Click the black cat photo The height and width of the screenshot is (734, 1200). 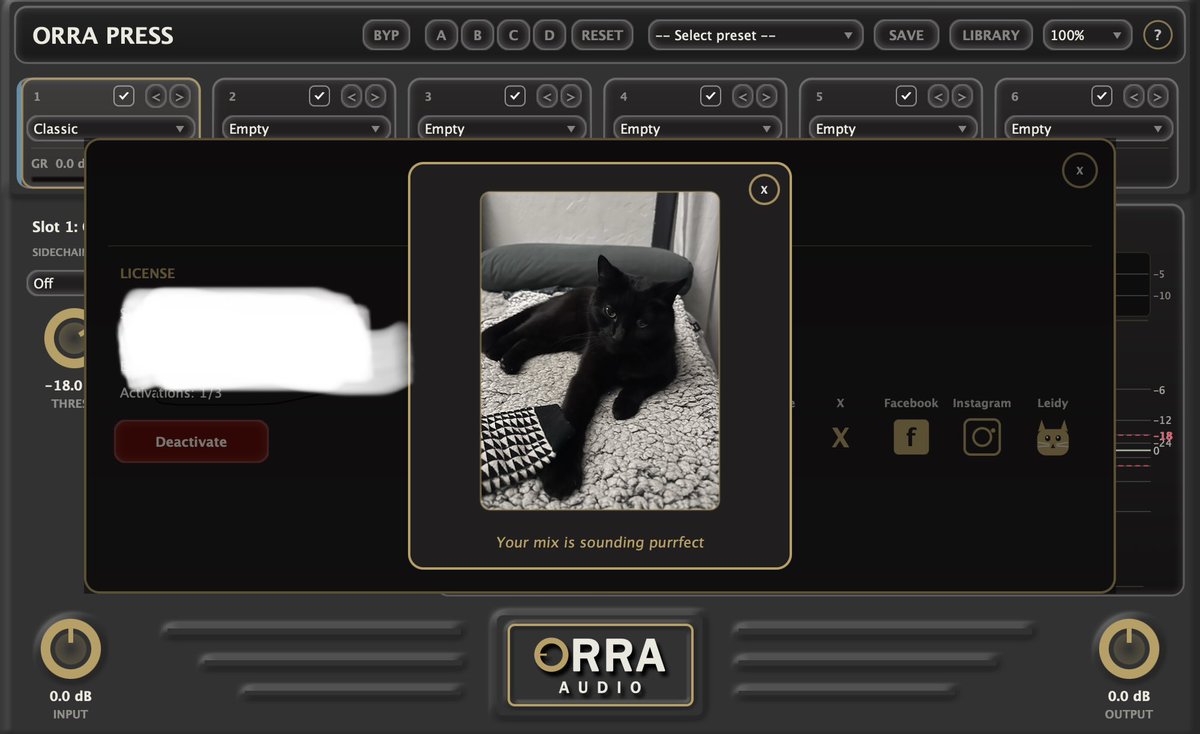[600, 351]
